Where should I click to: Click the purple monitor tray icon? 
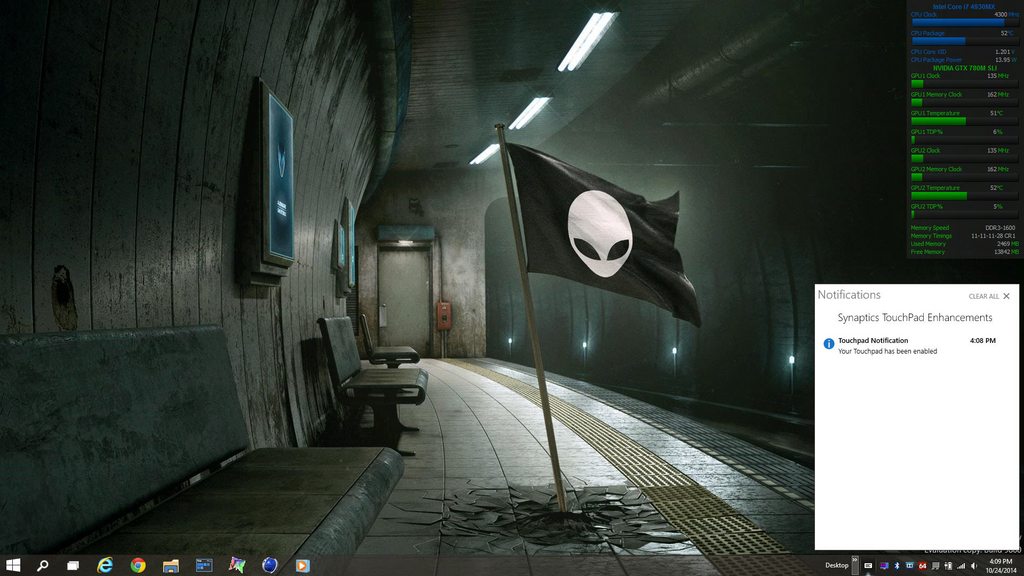pyautogui.click(x=884, y=566)
